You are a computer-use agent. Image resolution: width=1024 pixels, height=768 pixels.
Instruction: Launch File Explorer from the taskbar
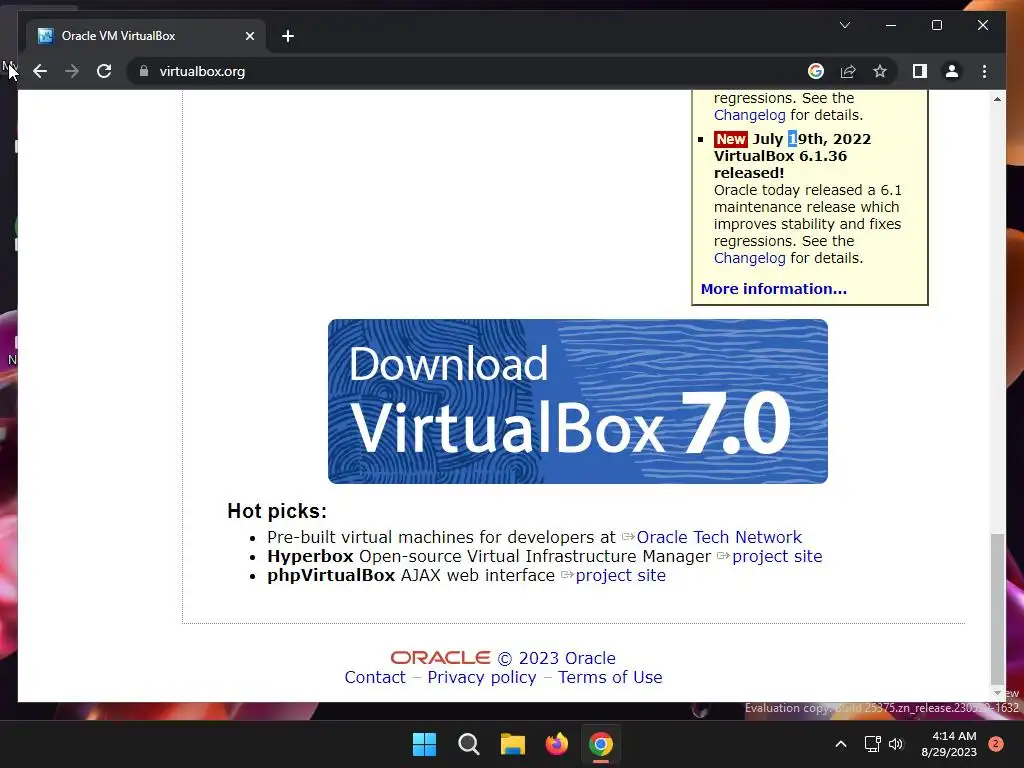point(513,744)
